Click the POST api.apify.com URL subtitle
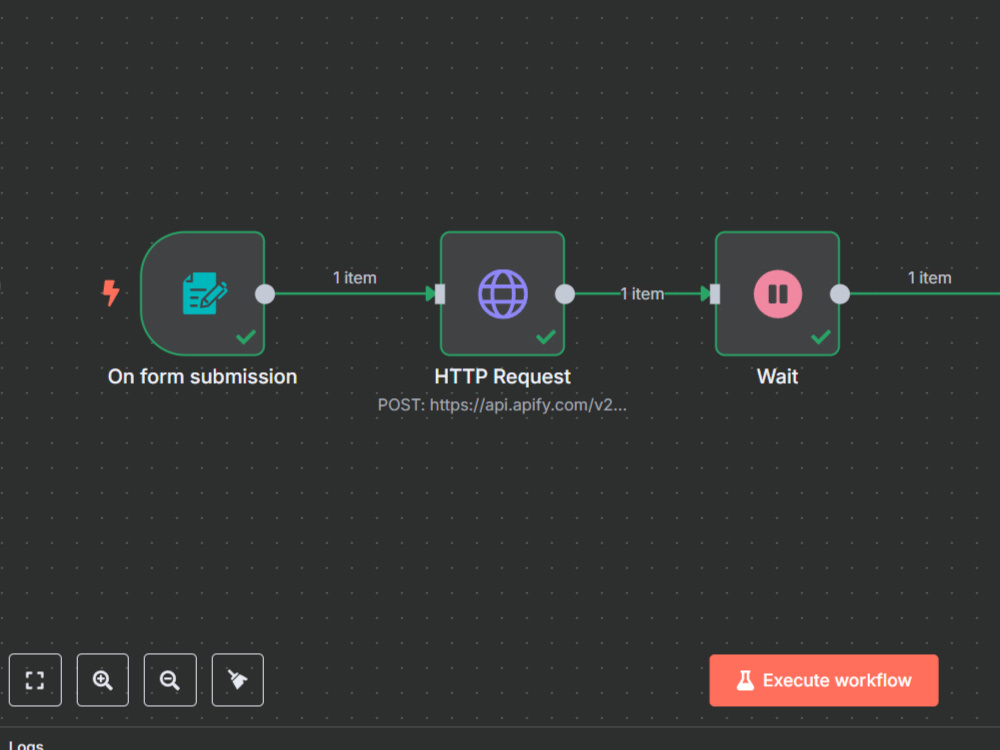 [x=503, y=405]
